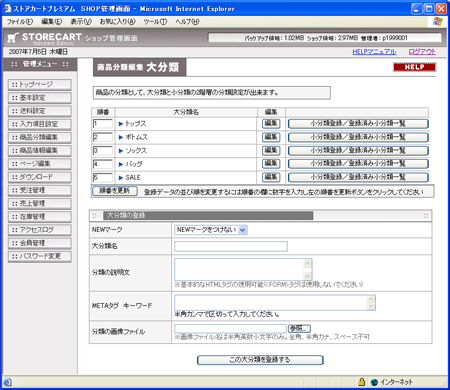Click the トップス category name

tap(135, 124)
